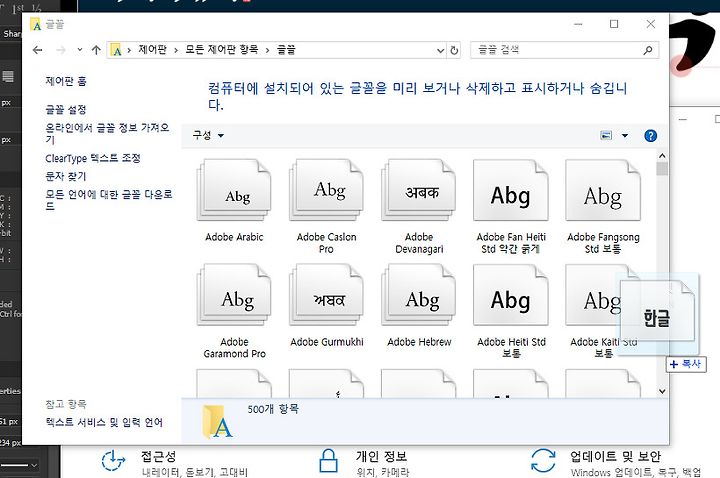
Task: Open the privacy (개인 정보) lock icon
Action: pyautogui.click(x=328, y=461)
